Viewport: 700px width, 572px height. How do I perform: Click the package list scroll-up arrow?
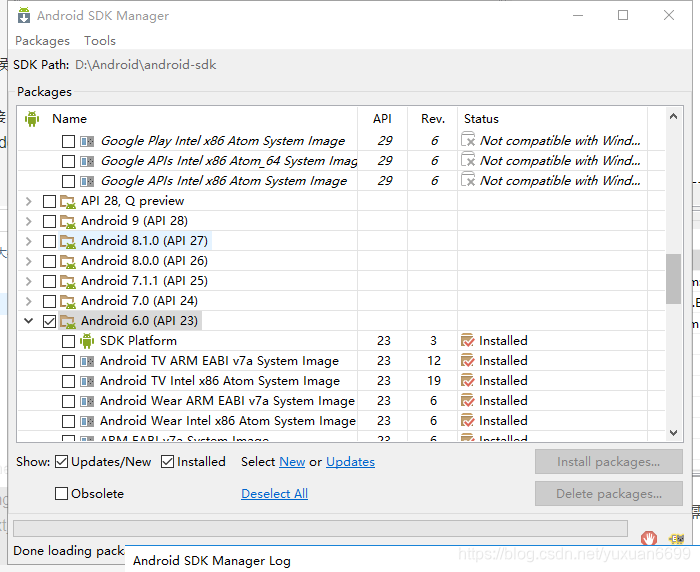point(673,117)
